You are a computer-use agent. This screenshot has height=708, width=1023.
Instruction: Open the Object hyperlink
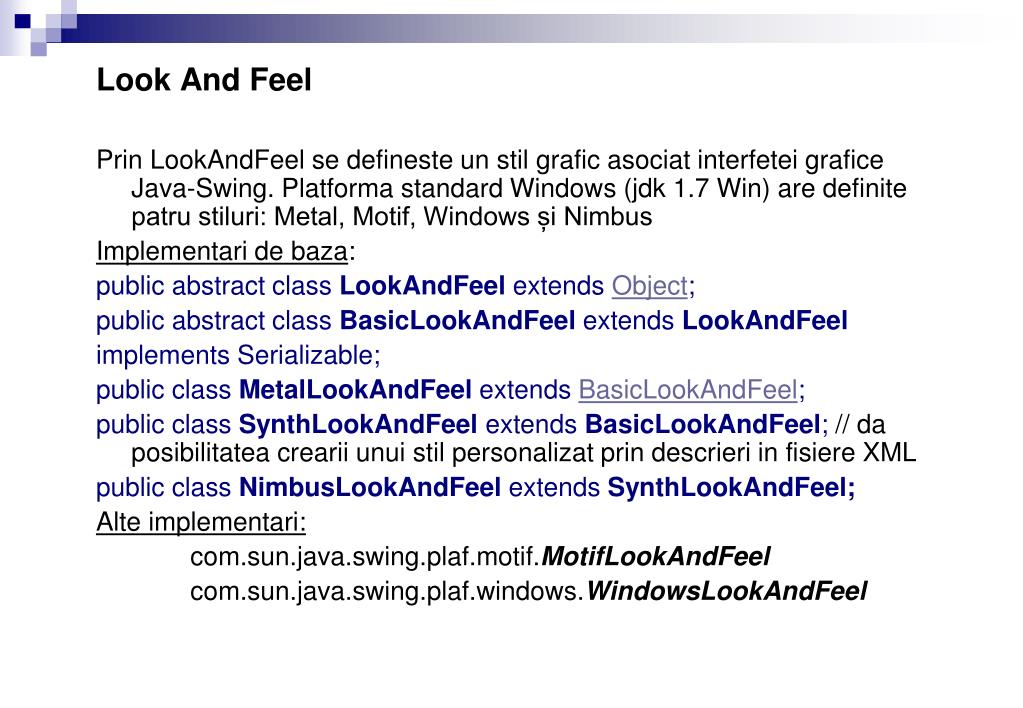pyautogui.click(x=650, y=286)
